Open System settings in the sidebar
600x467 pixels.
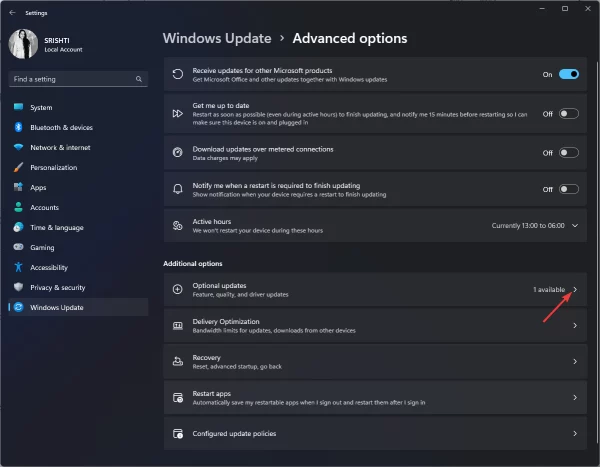(78, 107)
